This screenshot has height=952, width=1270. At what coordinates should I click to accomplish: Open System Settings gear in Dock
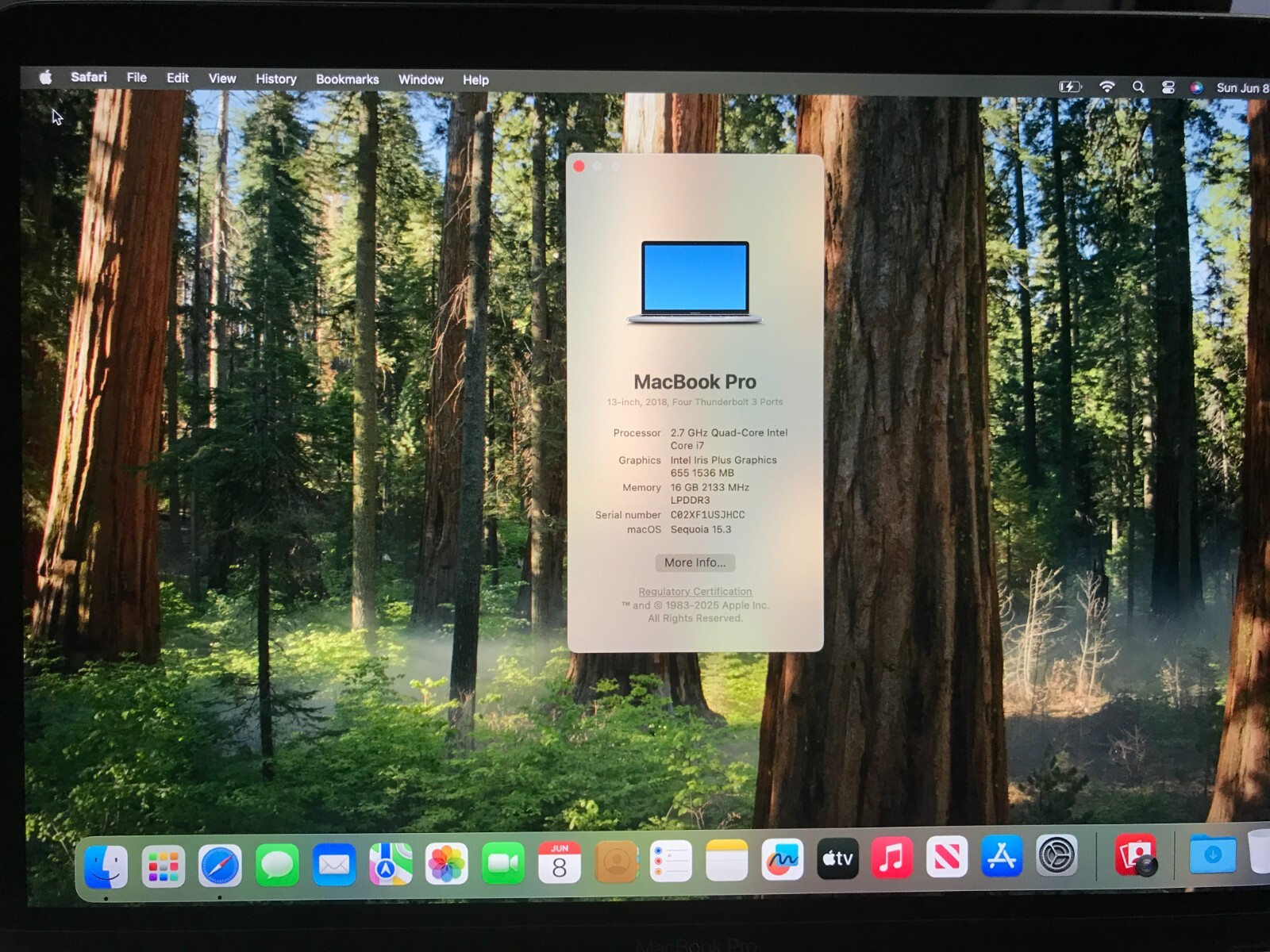coord(1056,855)
